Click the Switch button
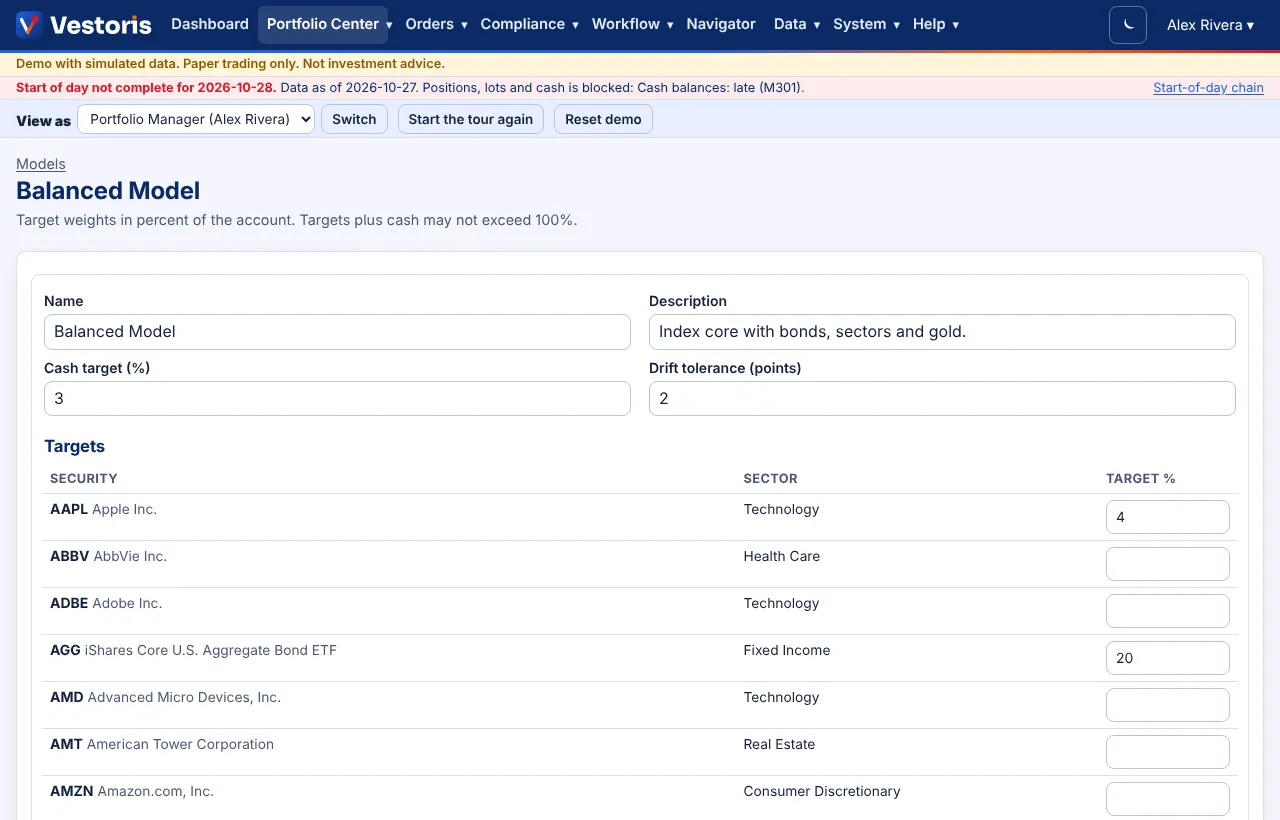The width and height of the screenshot is (1280, 820). [354, 119]
